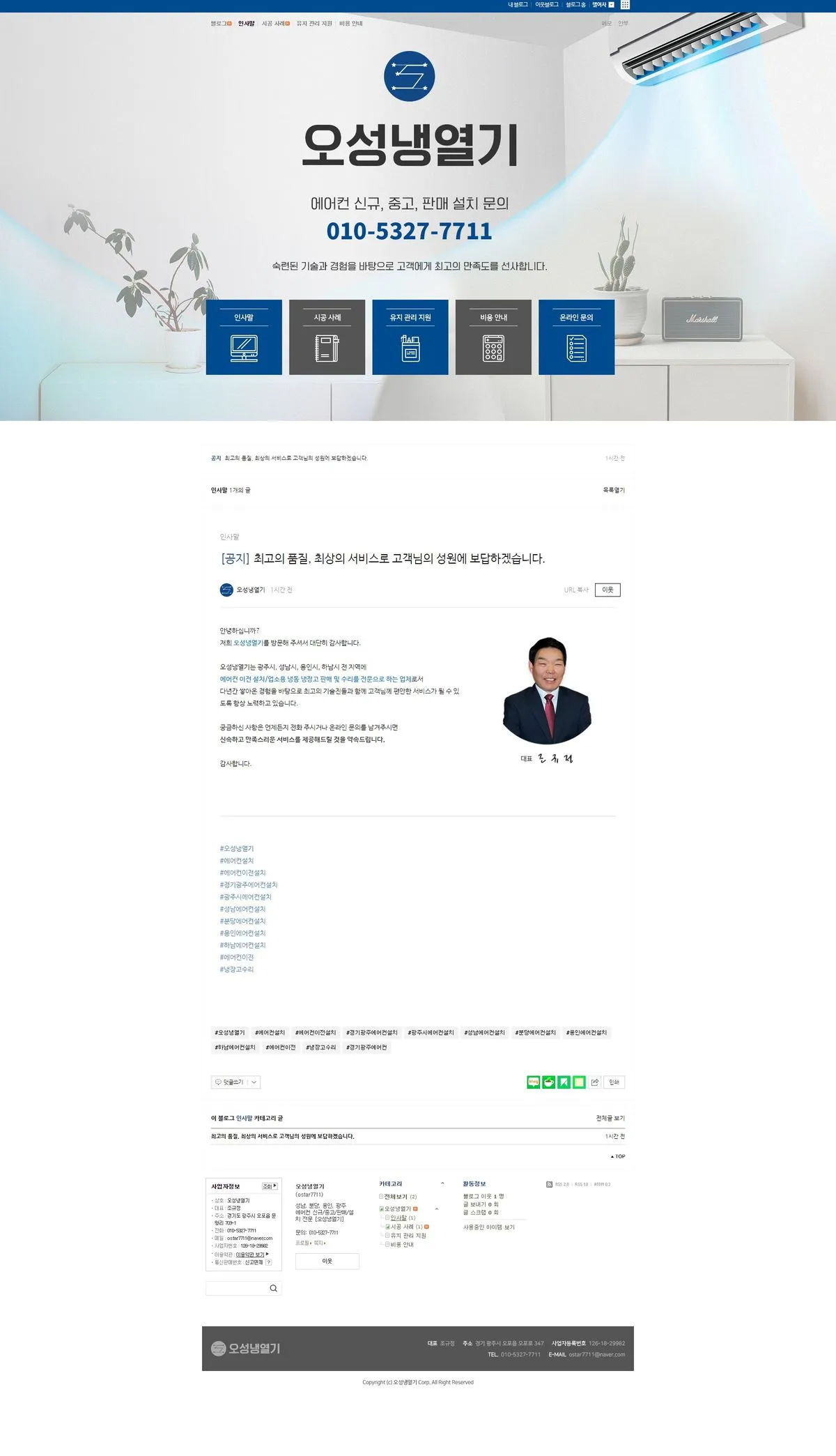The height and width of the screenshot is (1456, 836).
Task: Open the user account dropdown arrow in top bar
Action: pos(612,5)
